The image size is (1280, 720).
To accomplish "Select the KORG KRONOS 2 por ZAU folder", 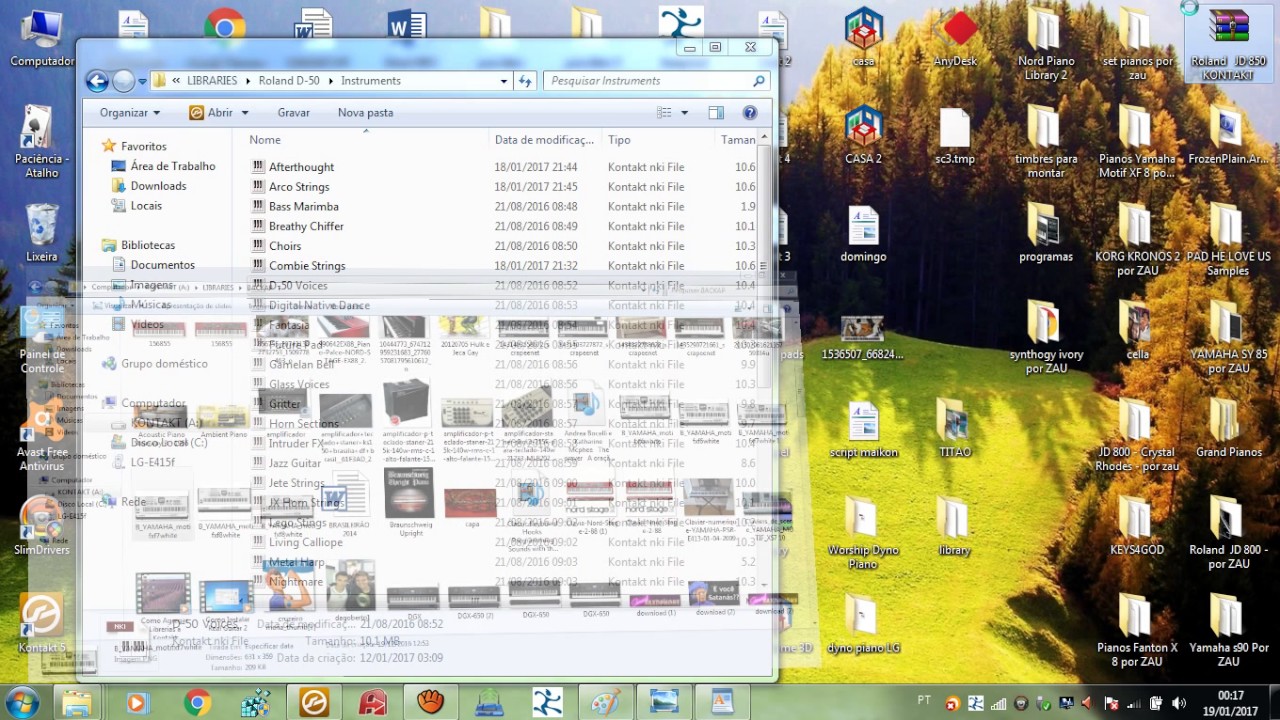I will point(1137,240).
